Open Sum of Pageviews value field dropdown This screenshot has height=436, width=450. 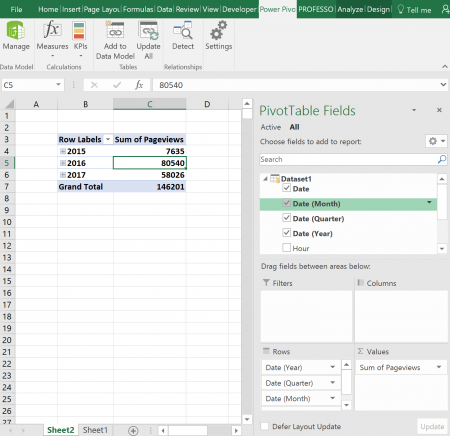tap(439, 367)
